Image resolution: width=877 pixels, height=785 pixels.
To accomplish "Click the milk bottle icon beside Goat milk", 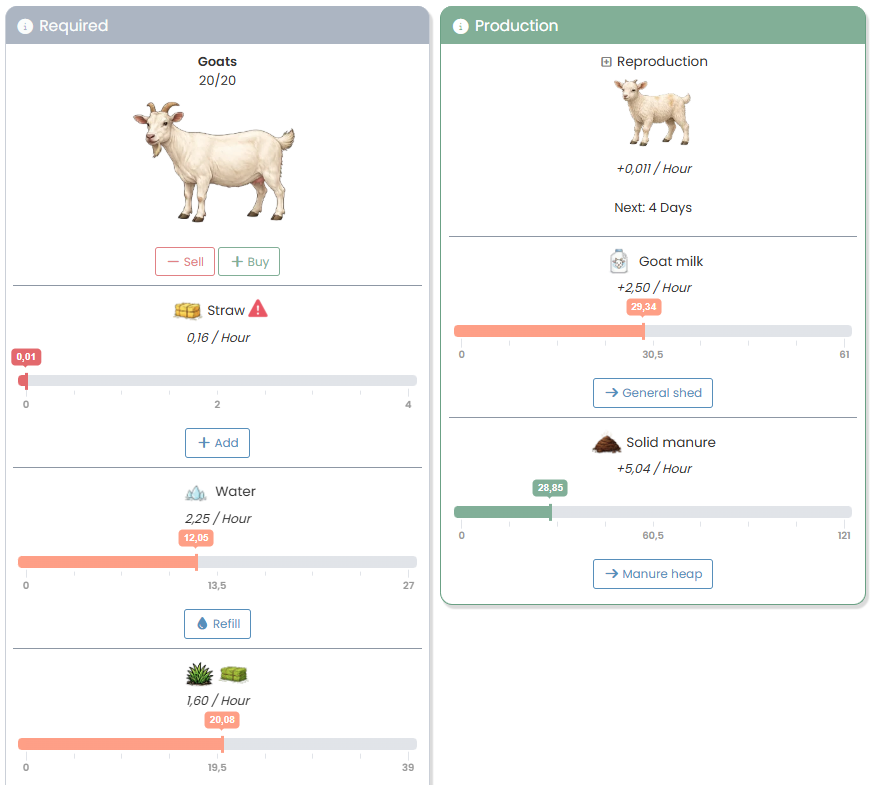I will [618, 261].
